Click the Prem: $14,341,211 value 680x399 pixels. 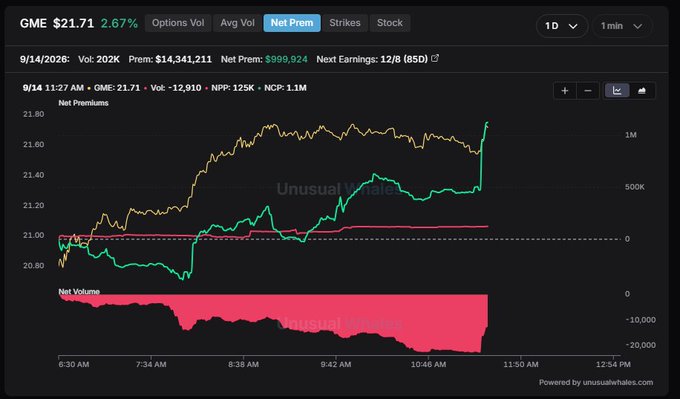coord(170,59)
